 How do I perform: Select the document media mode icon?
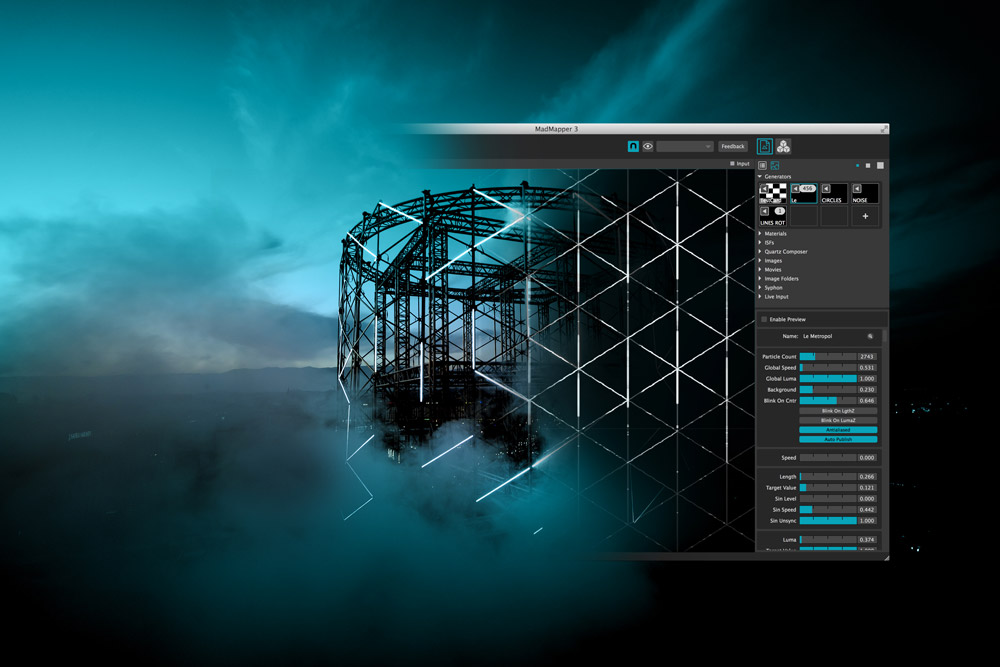click(765, 146)
